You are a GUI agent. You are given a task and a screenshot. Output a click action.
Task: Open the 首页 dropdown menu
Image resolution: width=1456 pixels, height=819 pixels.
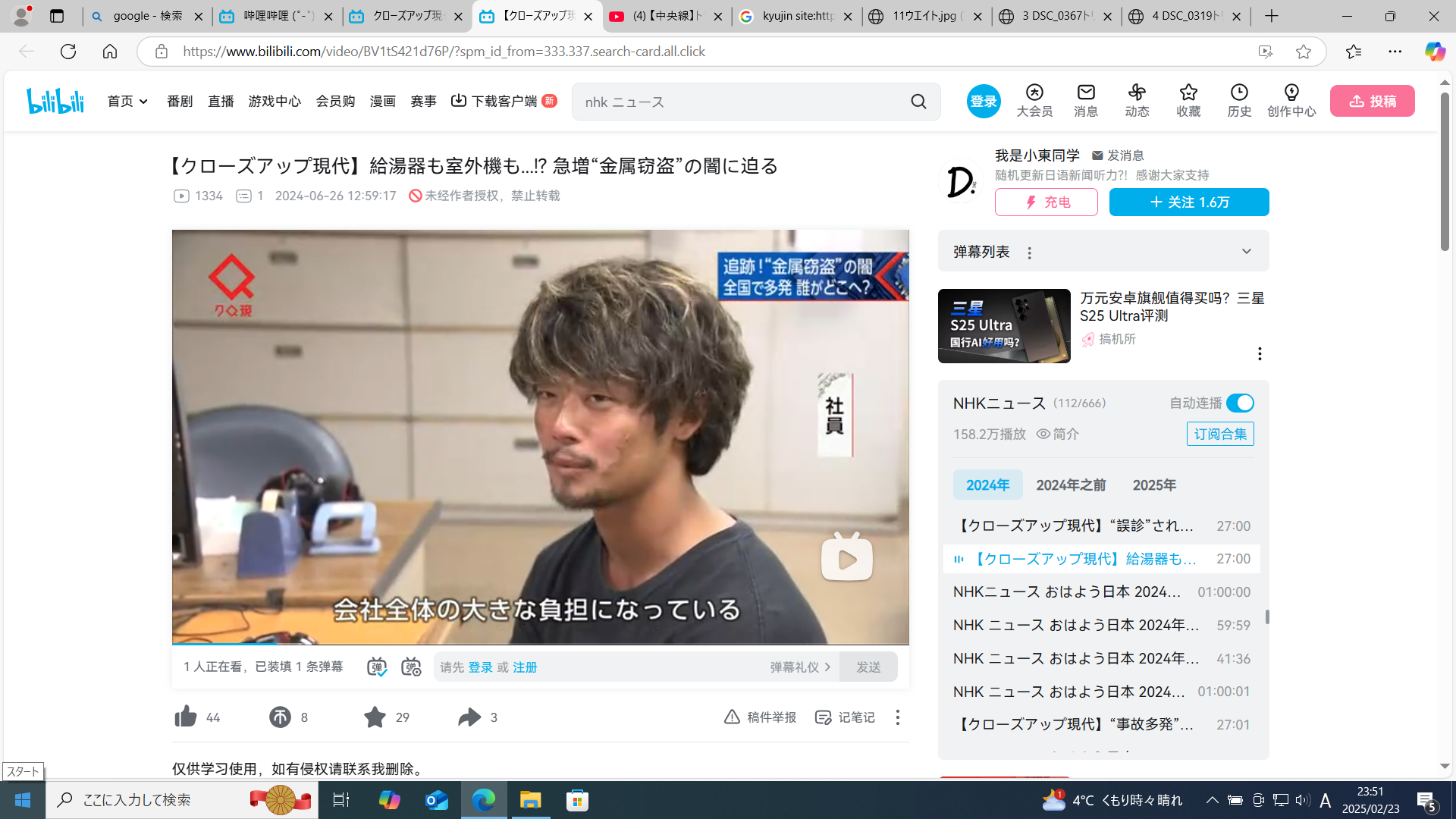click(127, 101)
